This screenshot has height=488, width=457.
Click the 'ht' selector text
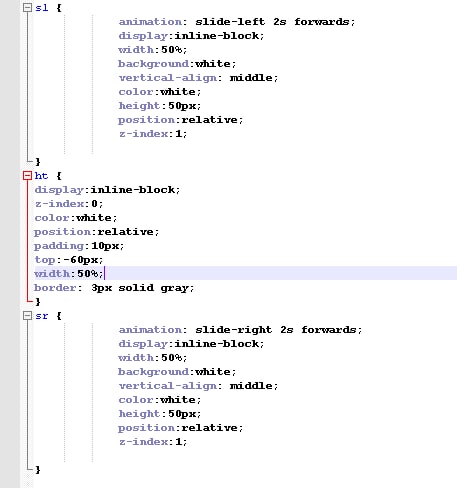pos(41,176)
